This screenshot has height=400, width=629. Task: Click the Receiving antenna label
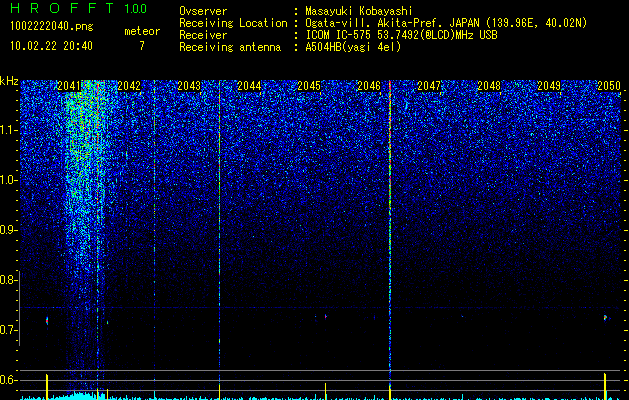click(x=230, y=47)
